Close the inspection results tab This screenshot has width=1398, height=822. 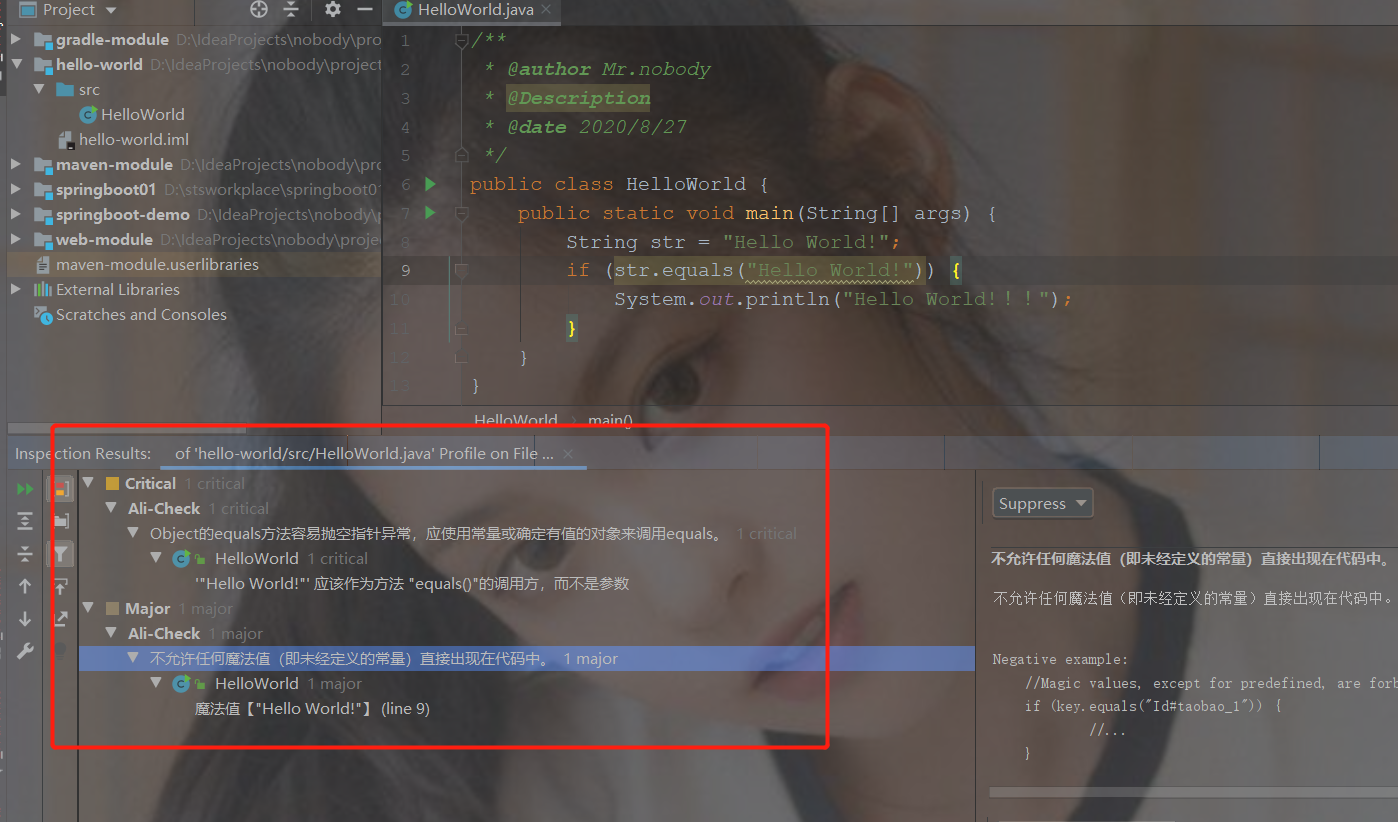(568, 454)
